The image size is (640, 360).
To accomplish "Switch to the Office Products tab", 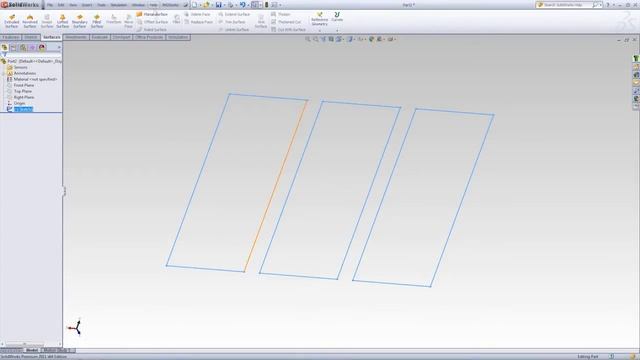I will [149, 37].
